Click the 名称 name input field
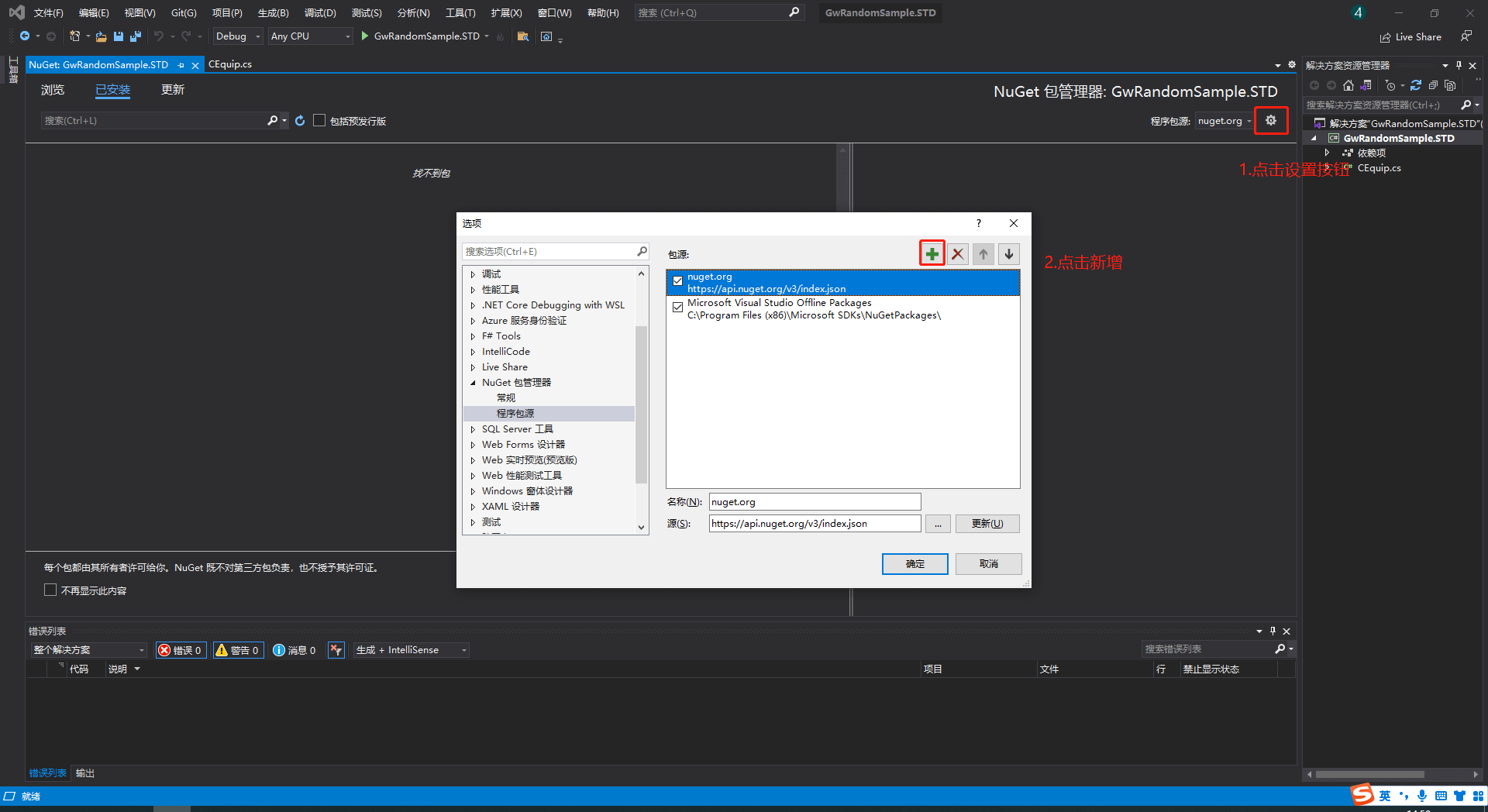 pyautogui.click(x=814, y=502)
